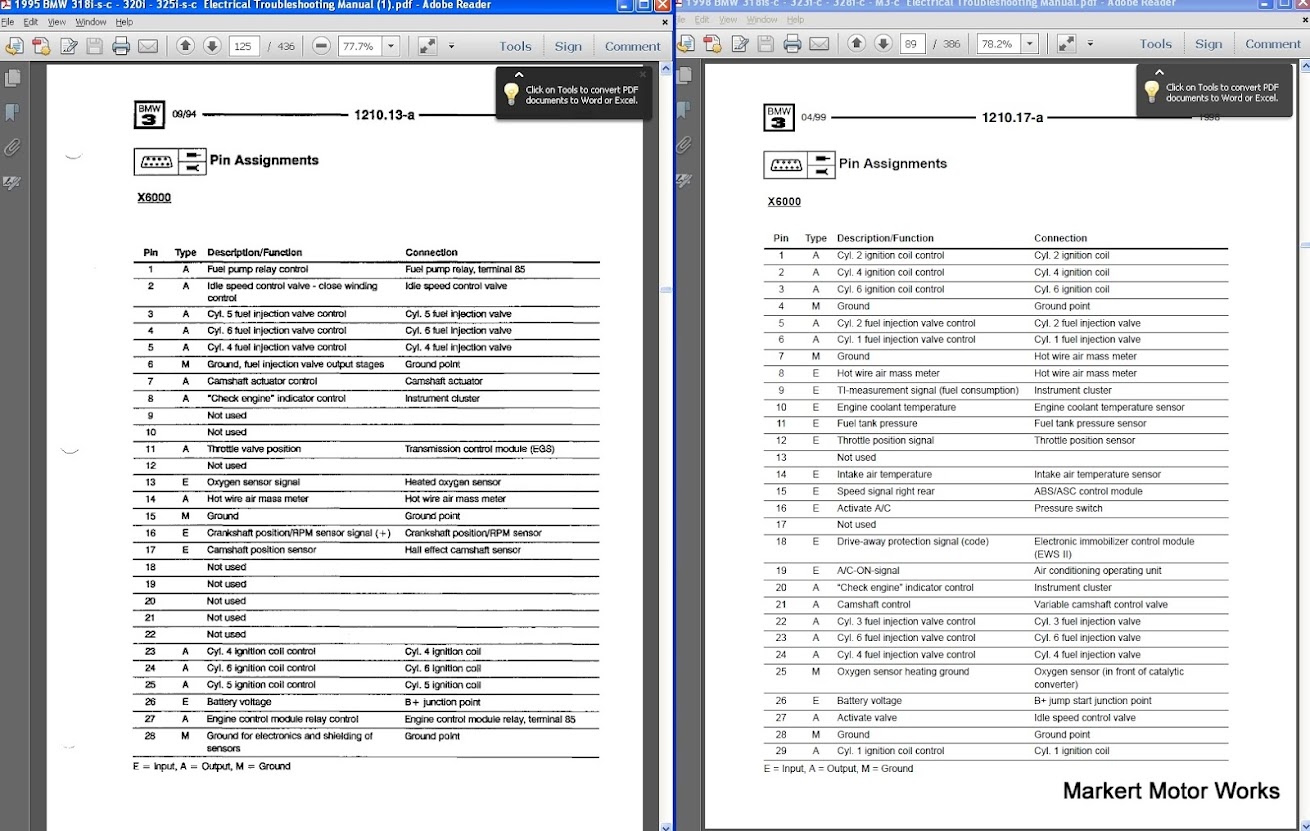
Task: Go to previous page in left window
Action: point(185,45)
